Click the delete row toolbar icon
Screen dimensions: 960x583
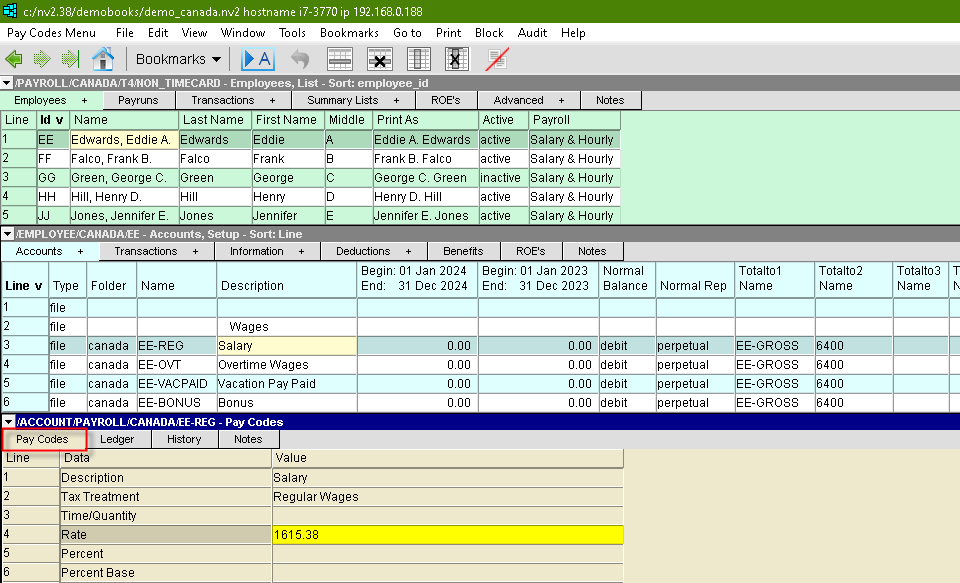tap(379, 59)
